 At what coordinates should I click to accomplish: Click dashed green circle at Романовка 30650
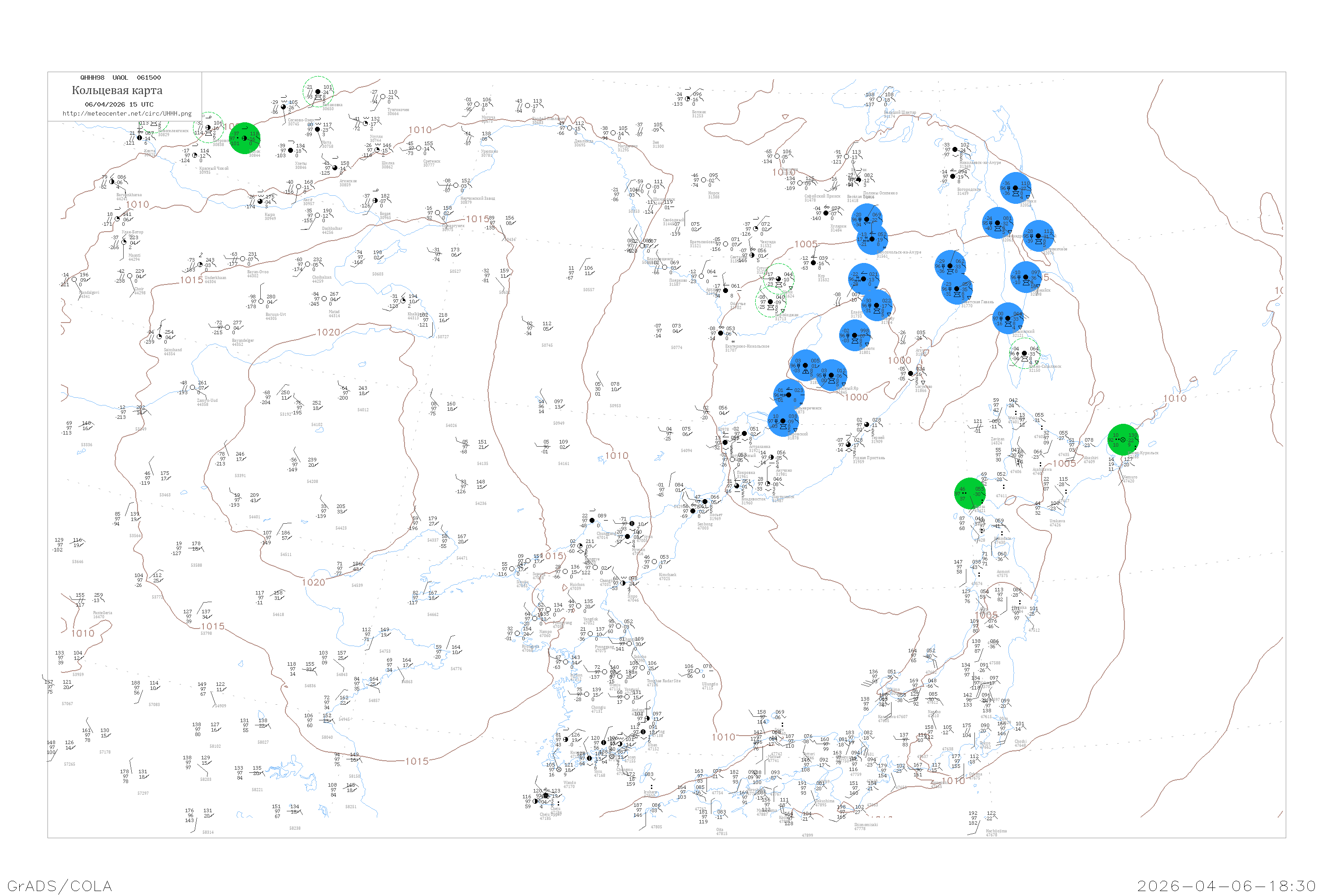(x=318, y=91)
